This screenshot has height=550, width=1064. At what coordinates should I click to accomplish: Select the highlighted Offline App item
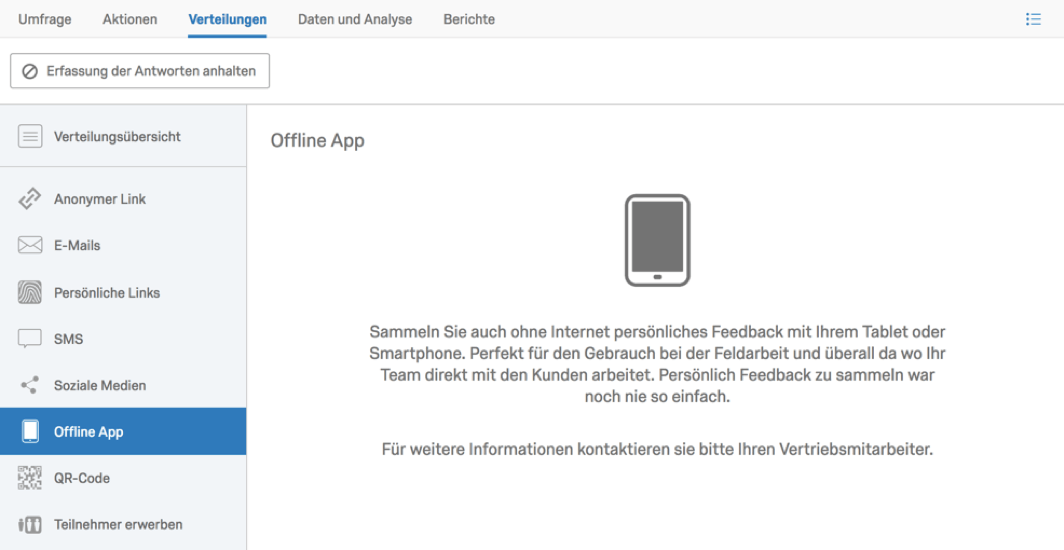click(123, 431)
